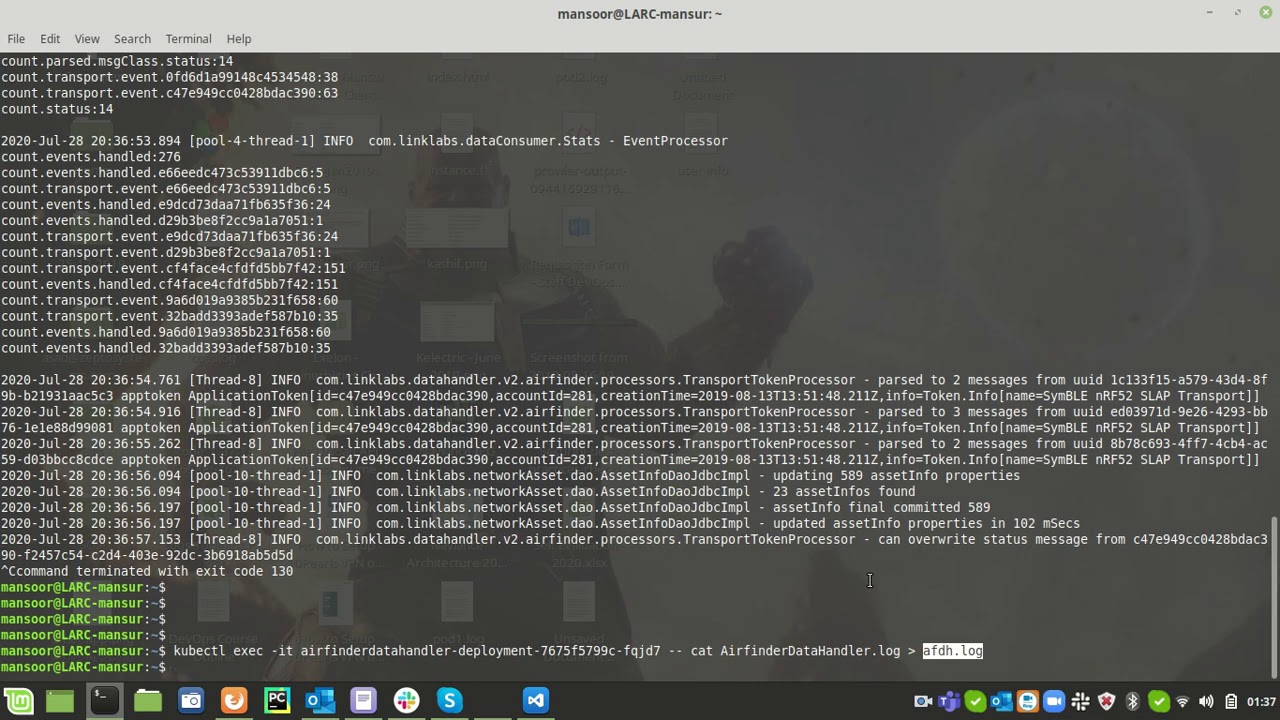The height and width of the screenshot is (720, 1280).
Task: Open Skype from the taskbar
Action: pos(449,701)
